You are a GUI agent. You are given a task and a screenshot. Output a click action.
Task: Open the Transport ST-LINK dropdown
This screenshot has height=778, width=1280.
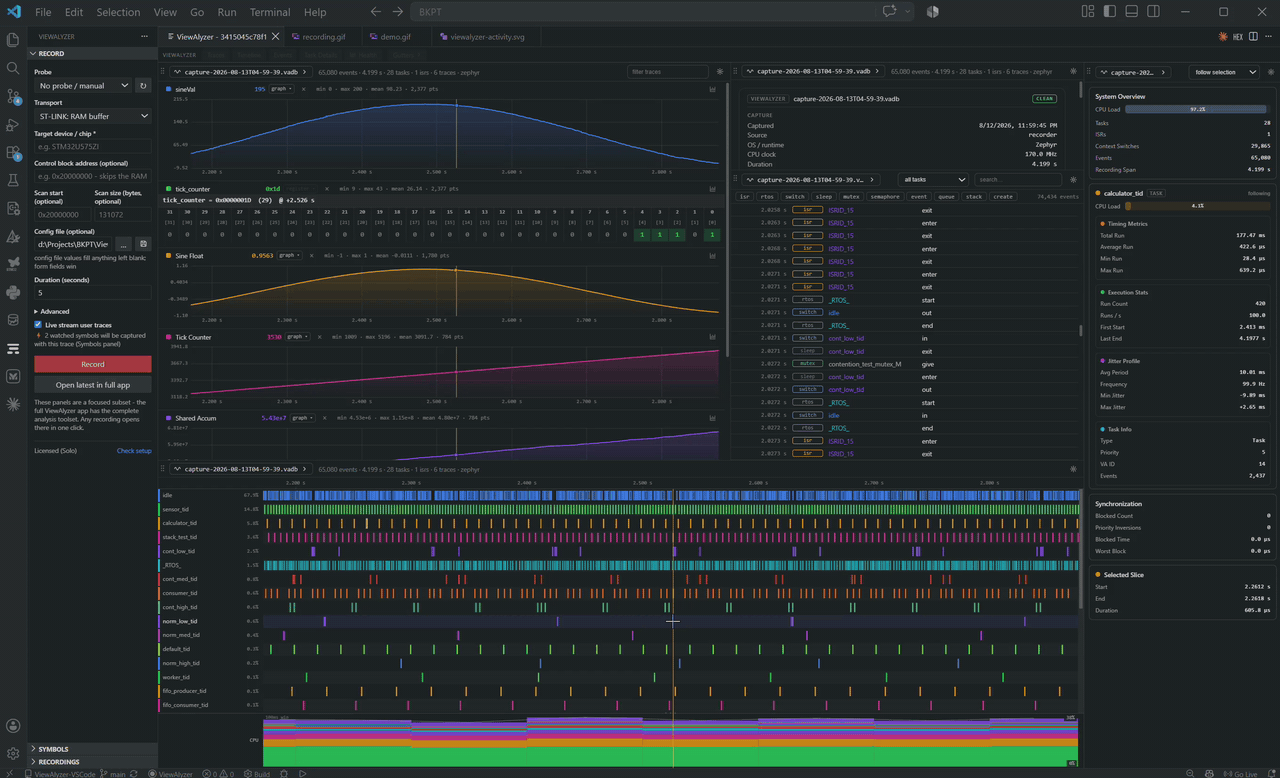(92, 116)
